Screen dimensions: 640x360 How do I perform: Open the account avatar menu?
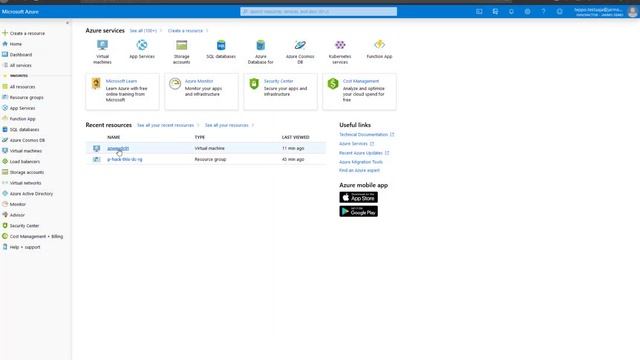(x=632, y=12)
